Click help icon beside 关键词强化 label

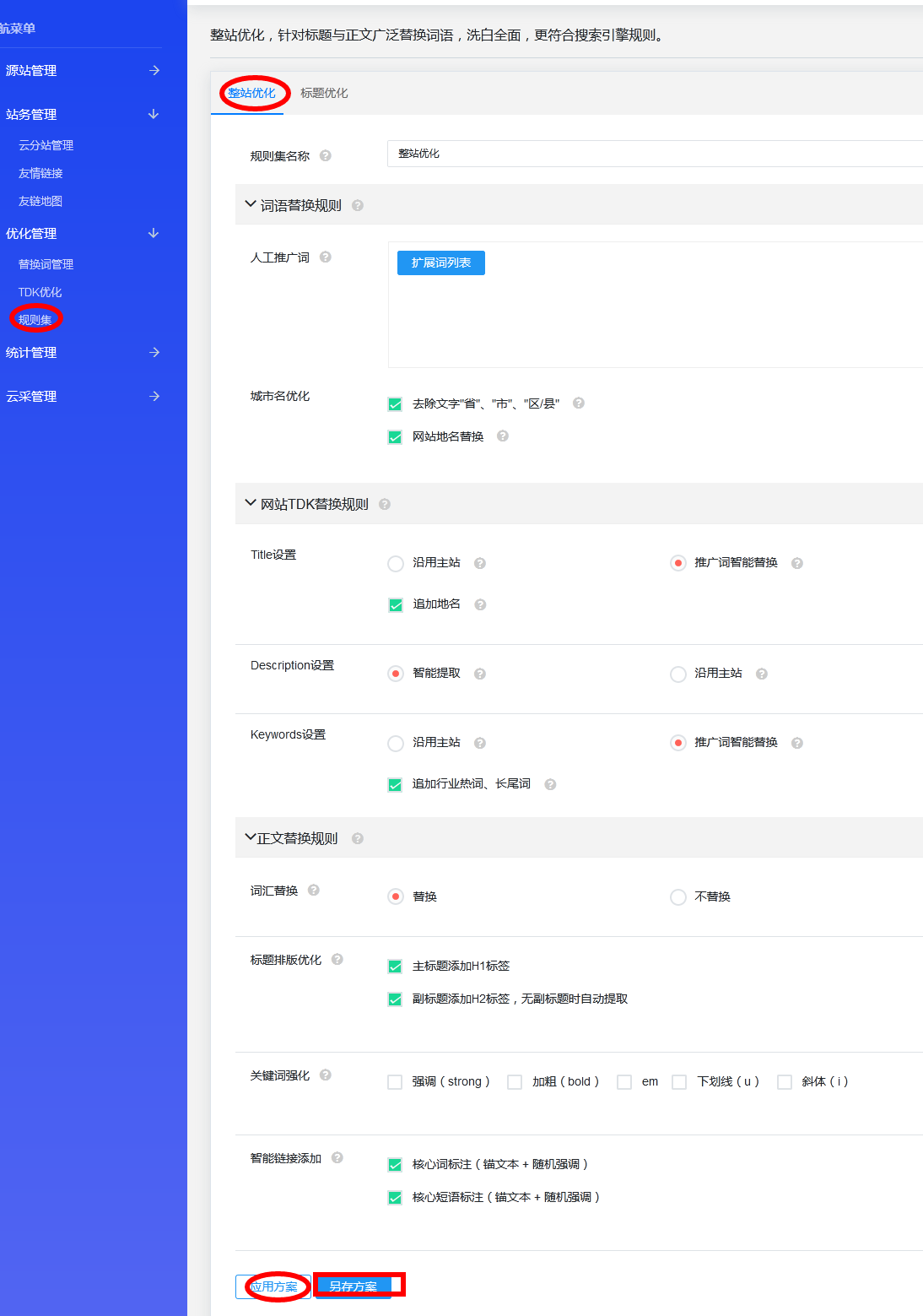pos(326,1075)
